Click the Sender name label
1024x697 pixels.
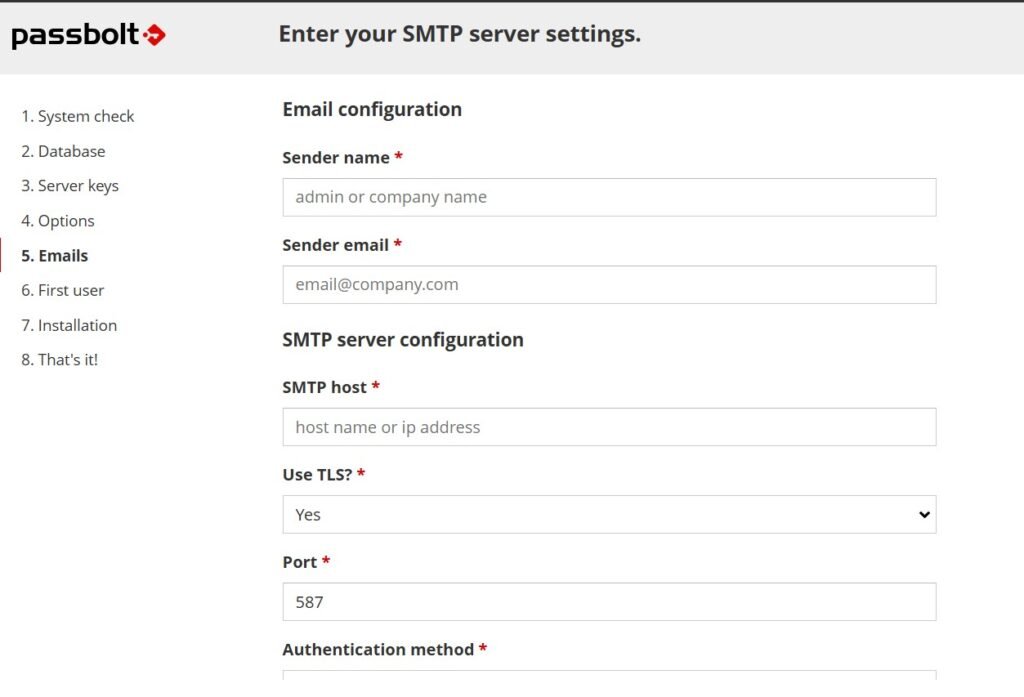pos(336,157)
